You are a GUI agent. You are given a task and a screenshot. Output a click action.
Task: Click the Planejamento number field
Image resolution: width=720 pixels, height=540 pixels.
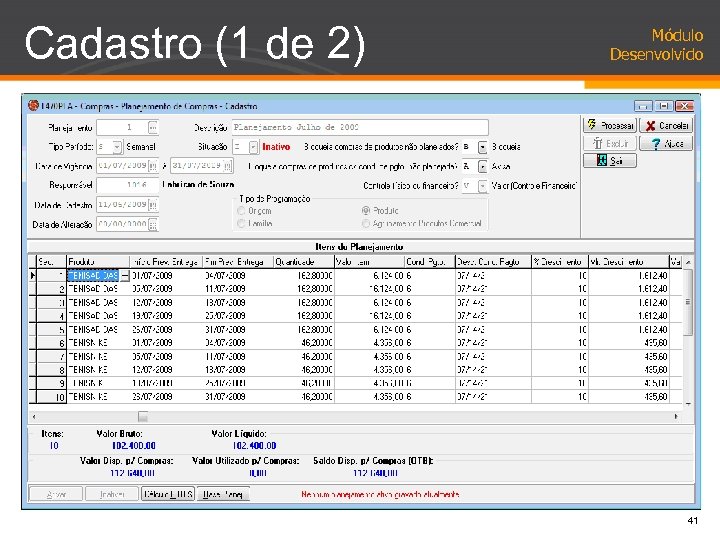click(123, 127)
